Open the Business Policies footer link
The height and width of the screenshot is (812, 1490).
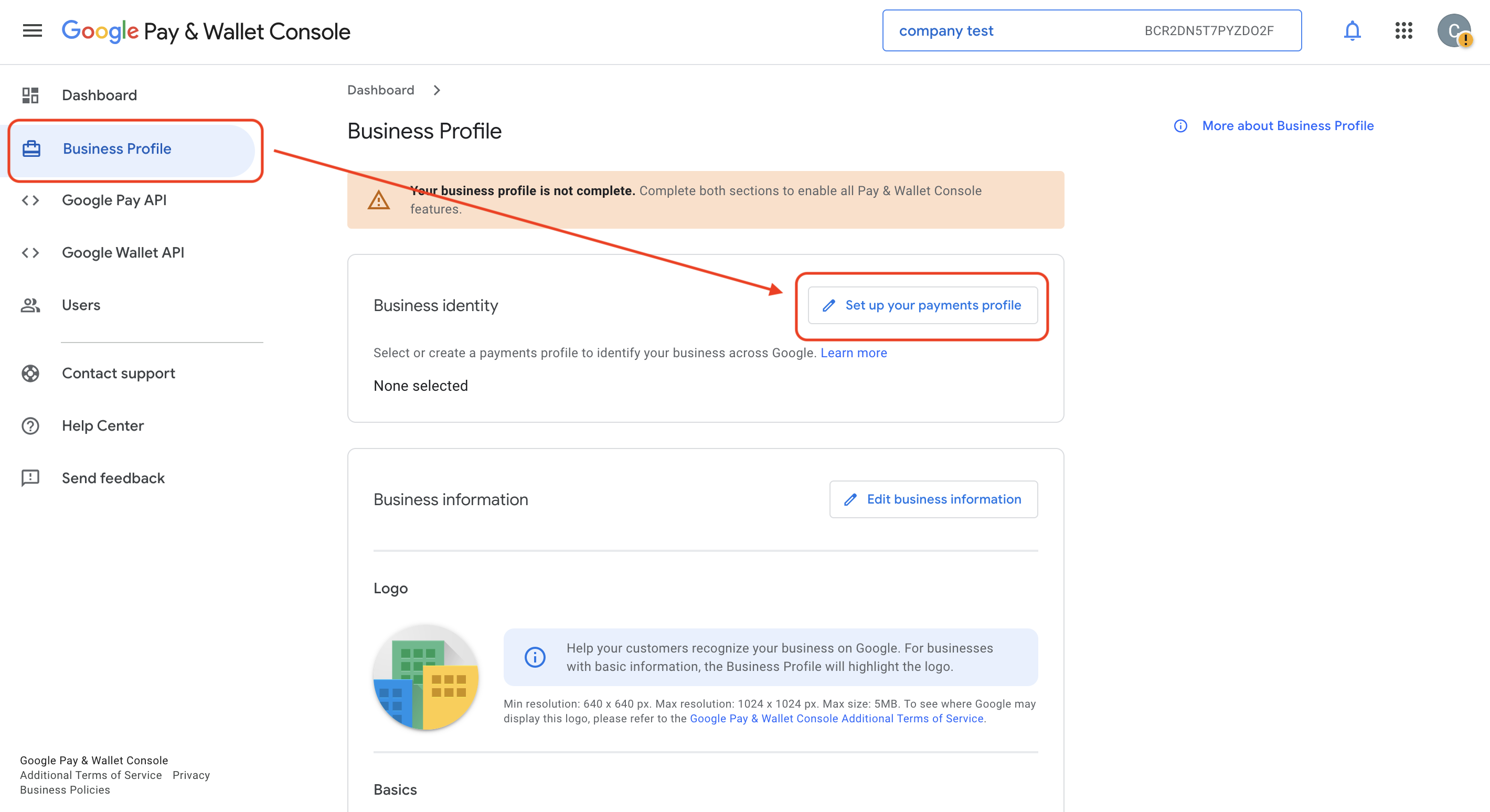coord(65,790)
